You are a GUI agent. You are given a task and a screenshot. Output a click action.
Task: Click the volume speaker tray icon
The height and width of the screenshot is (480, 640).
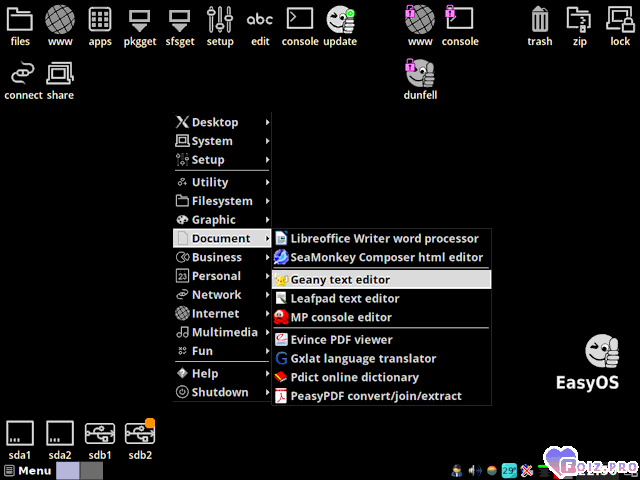(474, 471)
